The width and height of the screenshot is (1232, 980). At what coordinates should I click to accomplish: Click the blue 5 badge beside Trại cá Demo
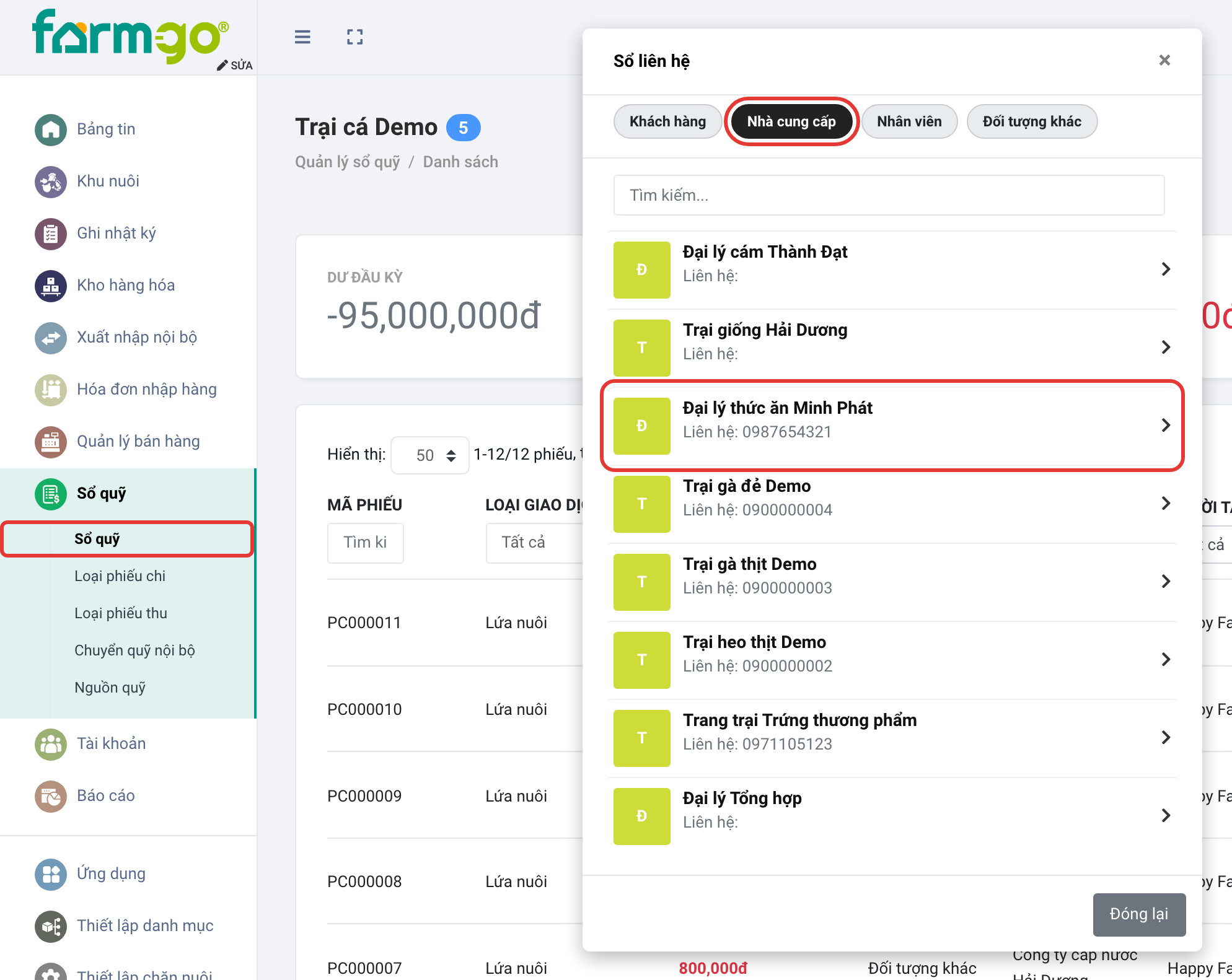coord(463,128)
